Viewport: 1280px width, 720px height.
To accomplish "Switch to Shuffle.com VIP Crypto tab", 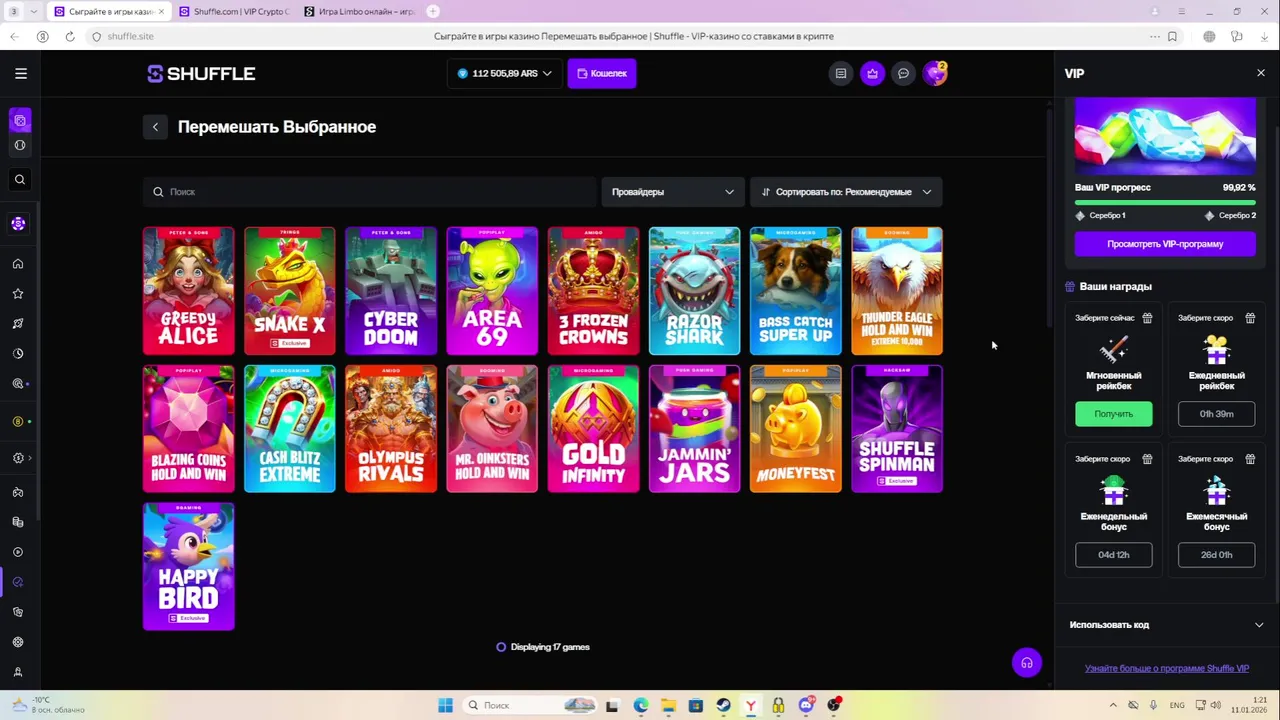I will [x=234, y=12].
